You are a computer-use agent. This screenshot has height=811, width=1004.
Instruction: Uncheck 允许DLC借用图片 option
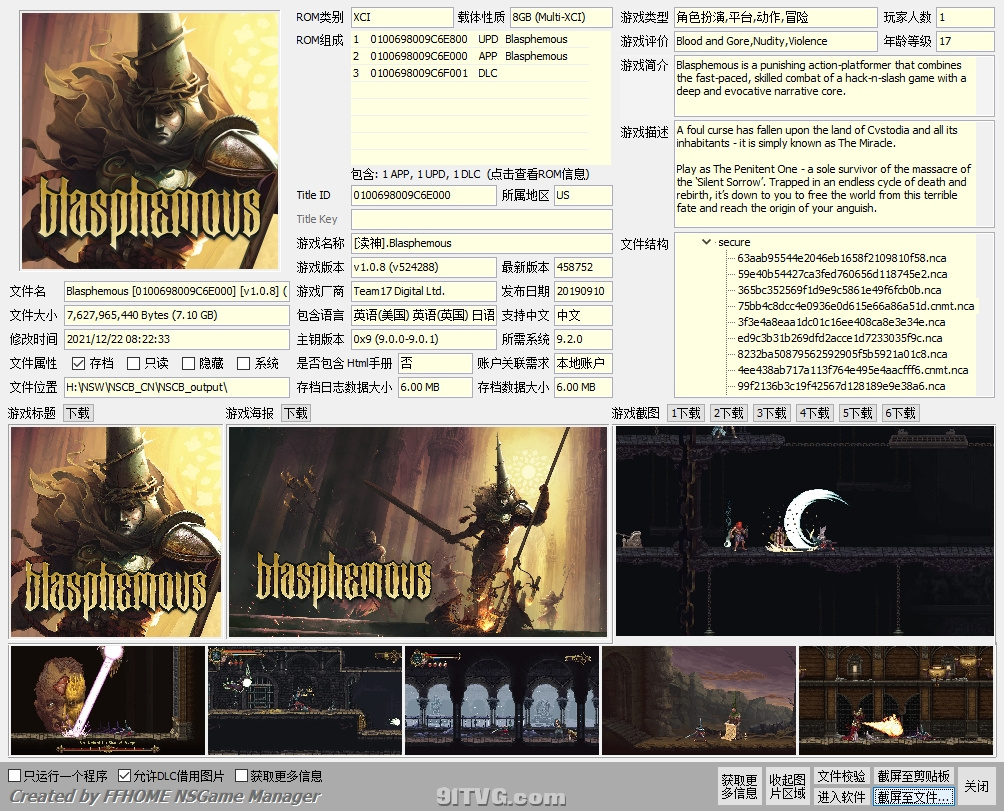[x=125, y=776]
